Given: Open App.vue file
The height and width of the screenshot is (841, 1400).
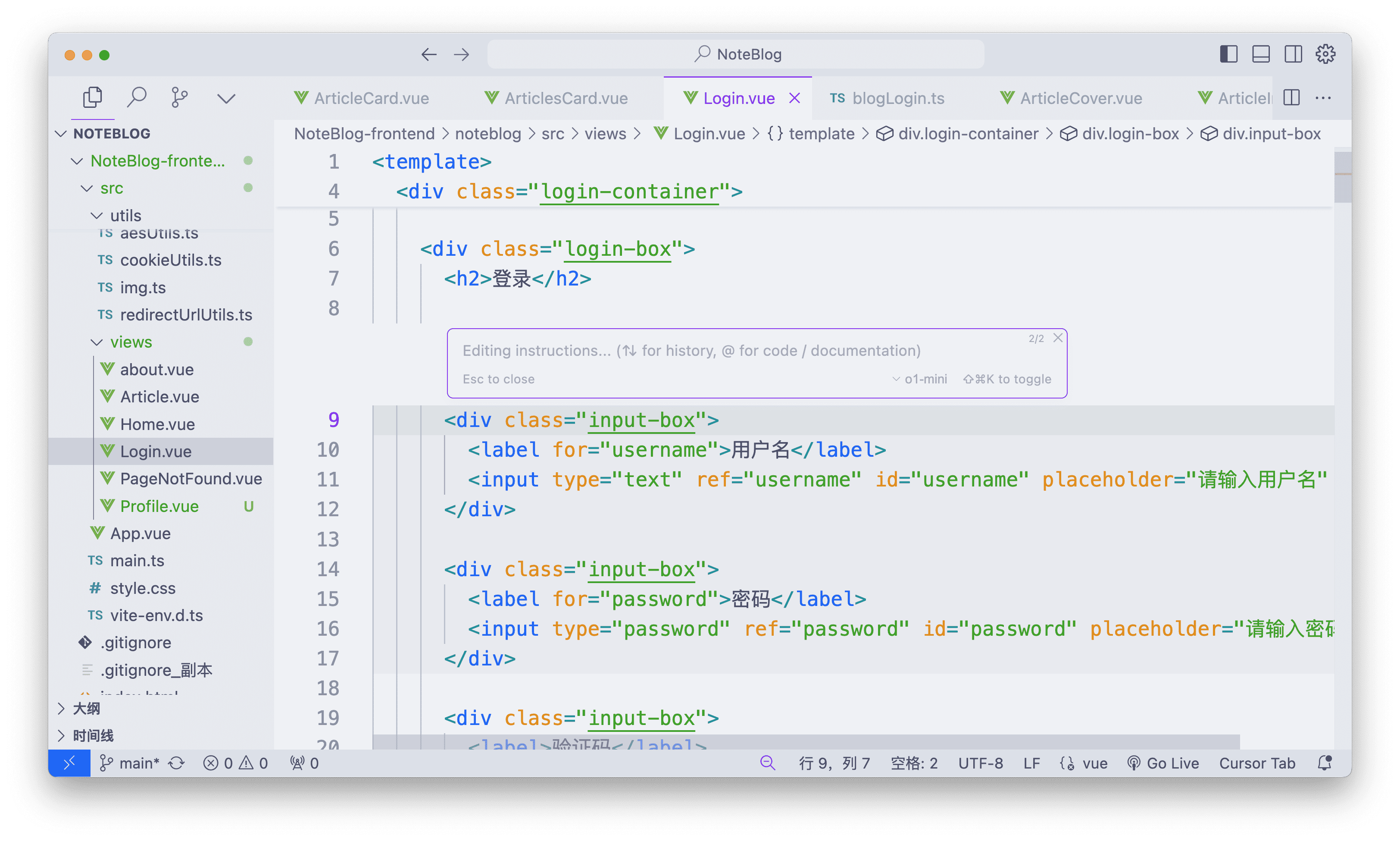Looking at the screenshot, I should click(x=161, y=533).
